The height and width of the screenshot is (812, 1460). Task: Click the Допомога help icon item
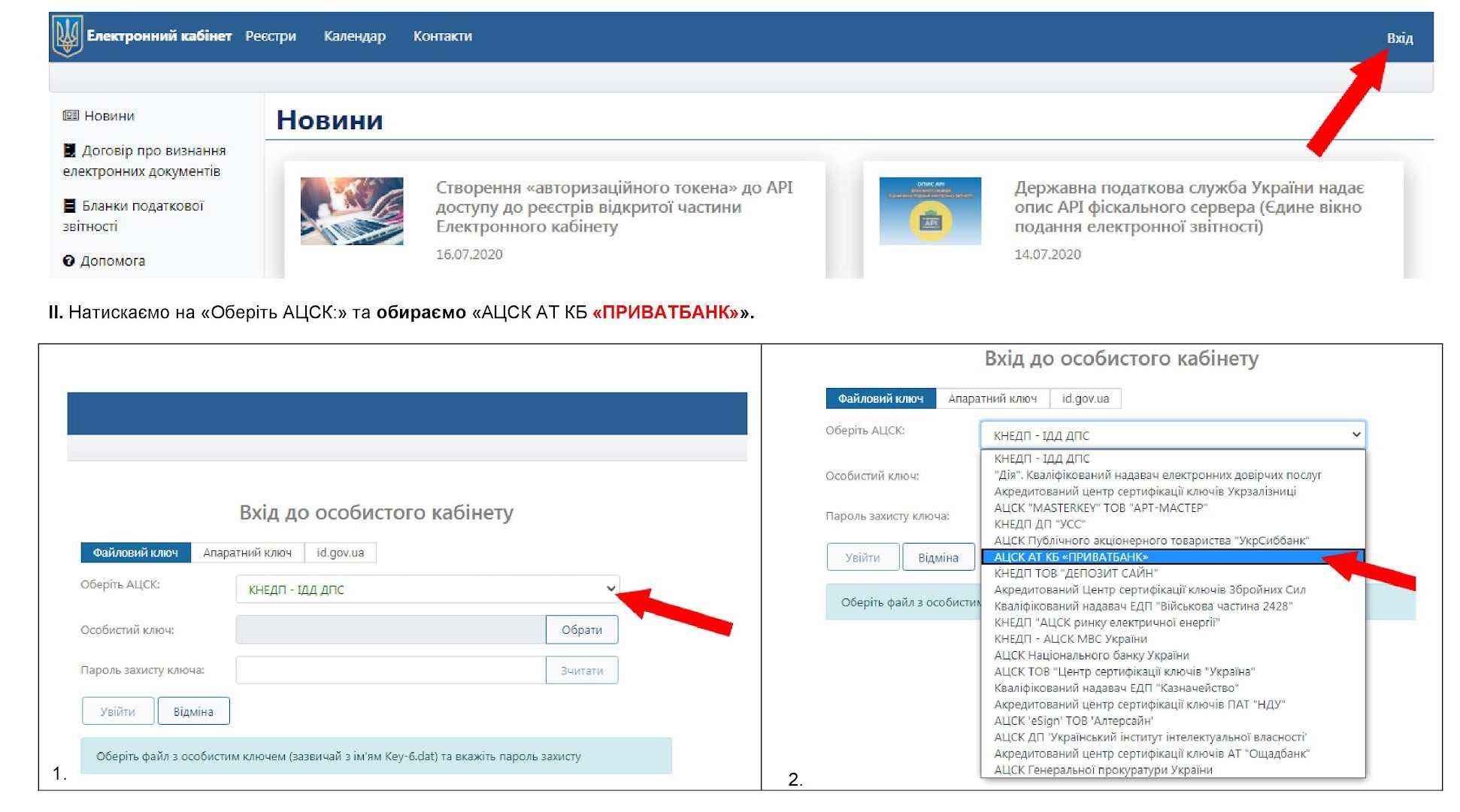point(105,261)
